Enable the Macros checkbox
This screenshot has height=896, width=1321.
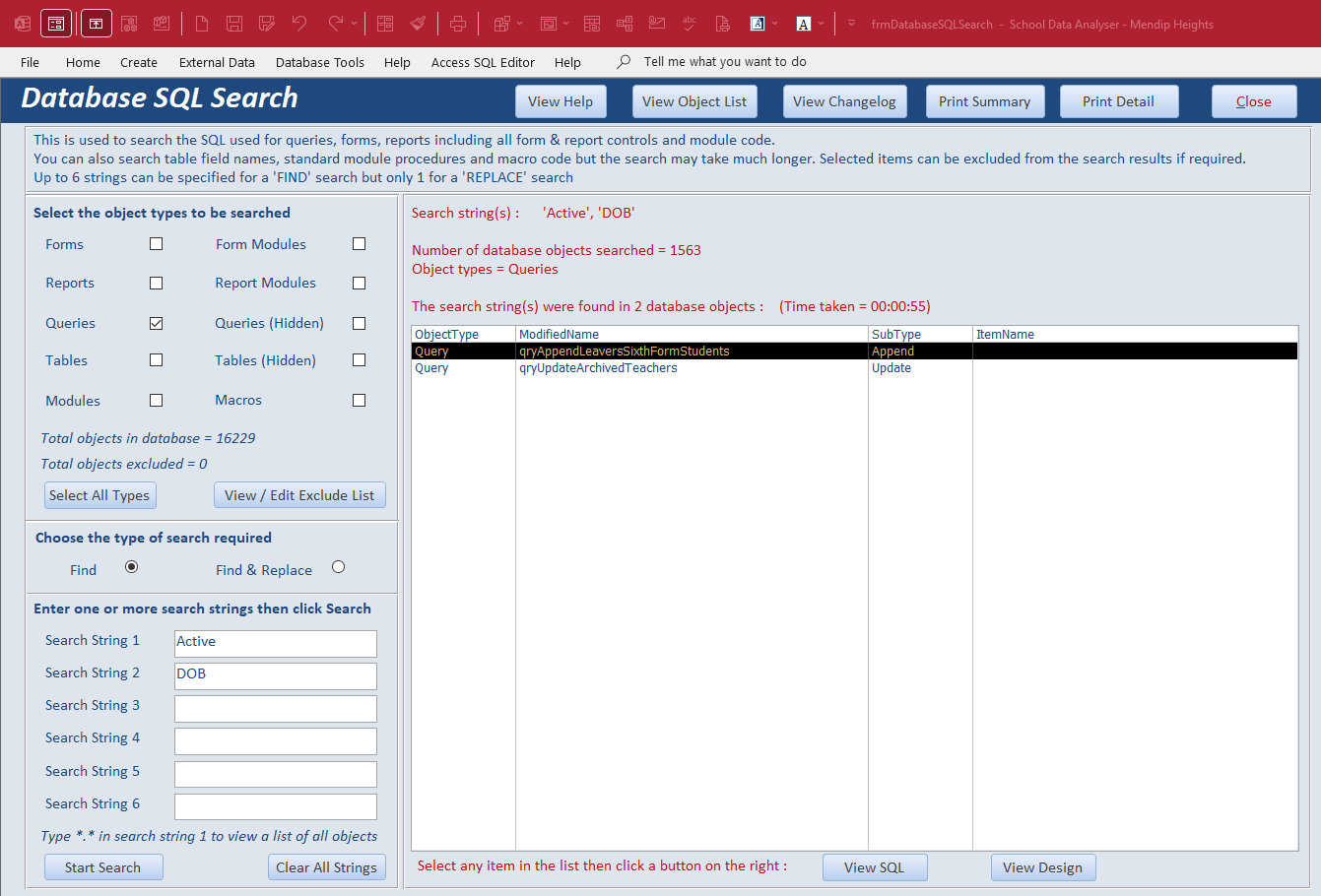359,400
